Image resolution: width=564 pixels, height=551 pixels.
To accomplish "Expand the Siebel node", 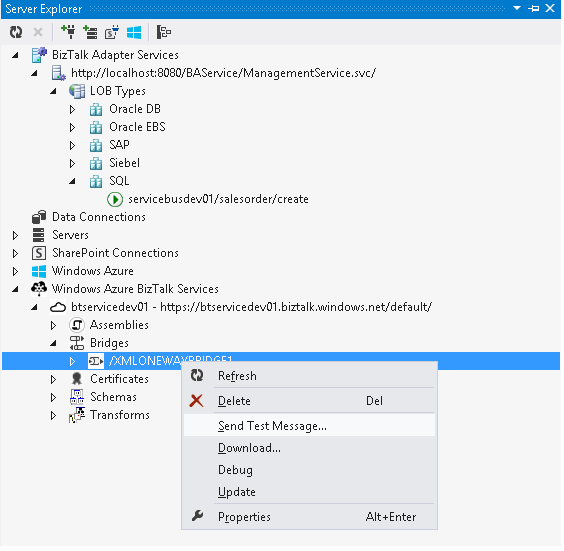I will (x=72, y=164).
